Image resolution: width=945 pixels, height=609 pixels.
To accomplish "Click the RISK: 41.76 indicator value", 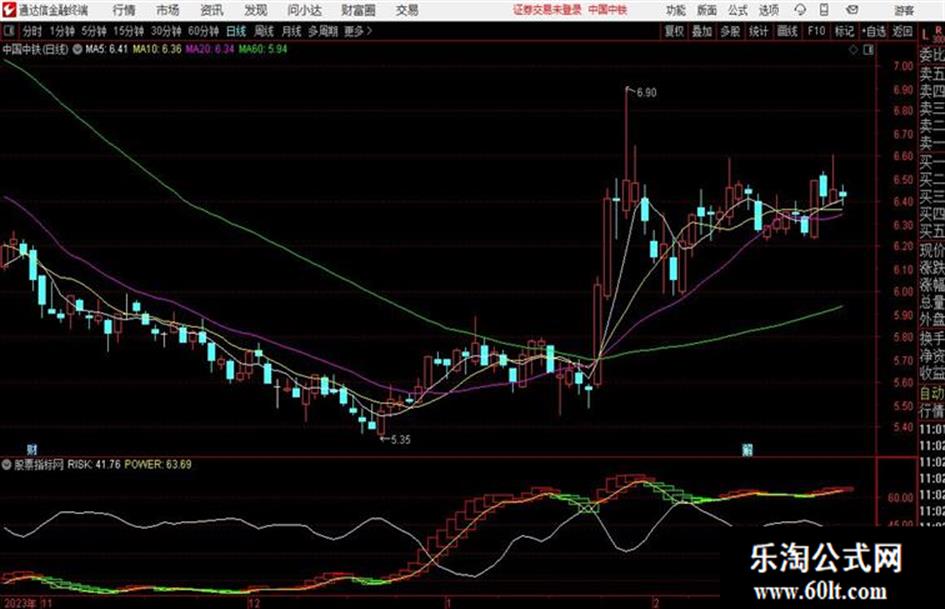I will [x=94, y=464].
